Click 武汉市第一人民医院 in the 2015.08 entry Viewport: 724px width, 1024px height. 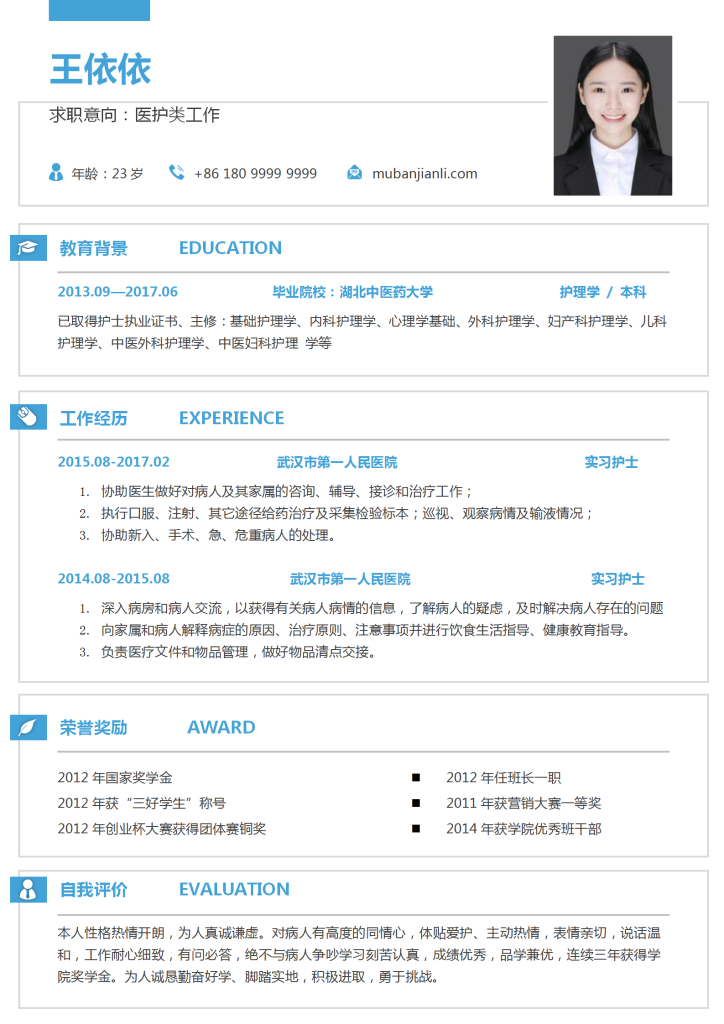point(337,462)
